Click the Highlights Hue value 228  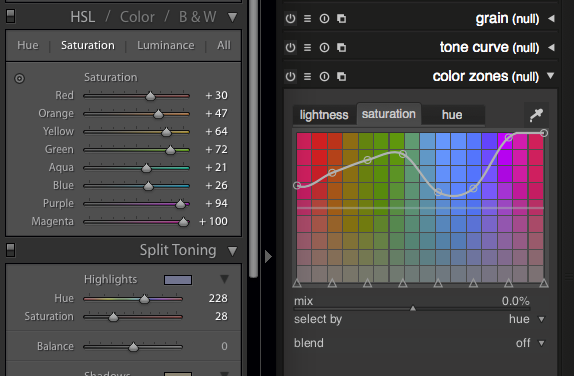tap(218, 298)
